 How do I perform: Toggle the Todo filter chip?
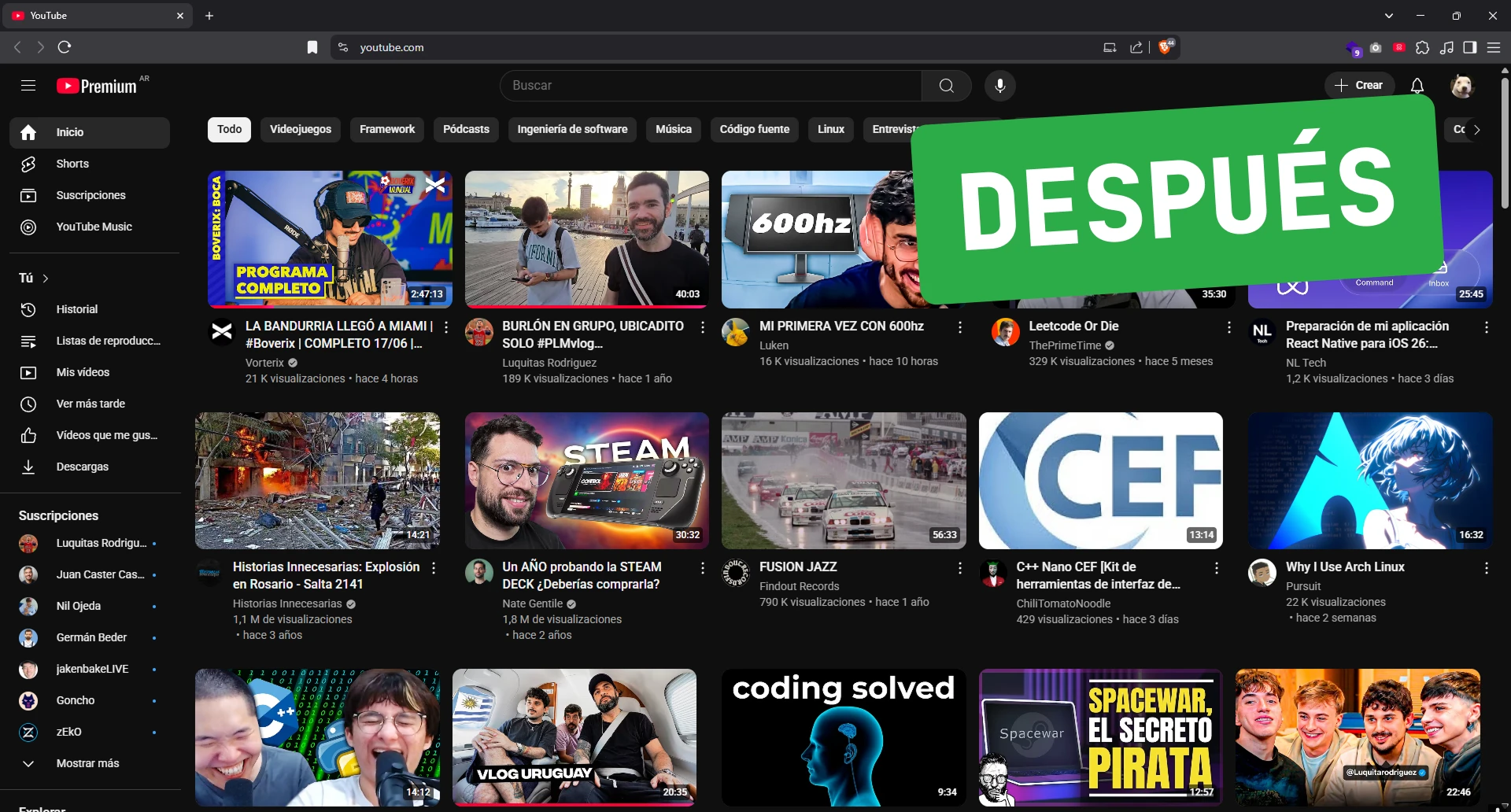click(228, 129)
